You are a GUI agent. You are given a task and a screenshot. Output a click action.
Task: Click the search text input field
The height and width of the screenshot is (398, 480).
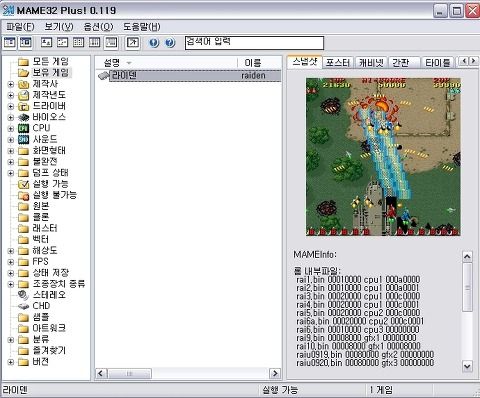pos(254,43)
